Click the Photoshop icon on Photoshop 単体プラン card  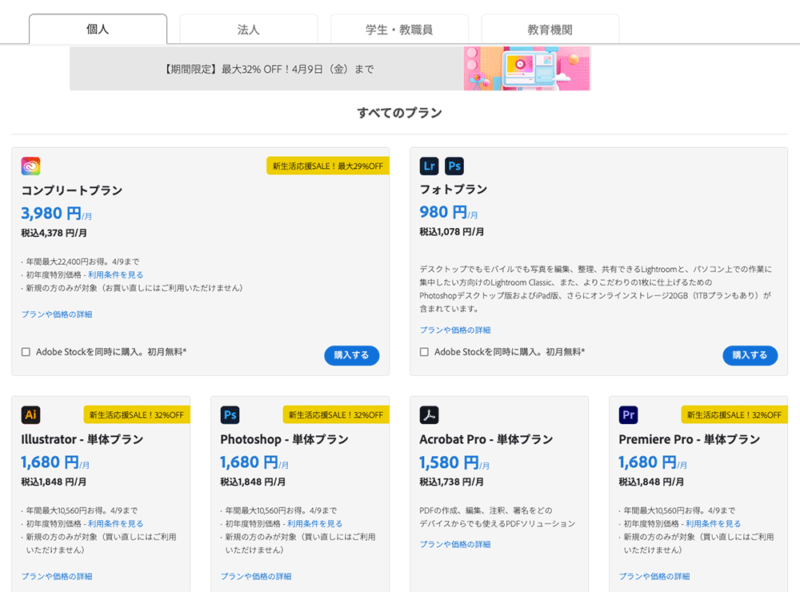(230, 414)
